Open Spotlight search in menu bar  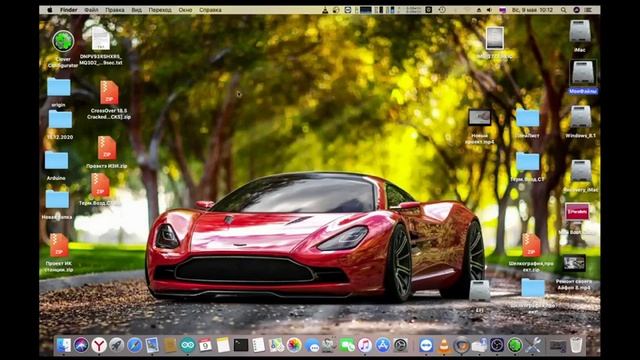pyautogui.click(x=564, y=10)
